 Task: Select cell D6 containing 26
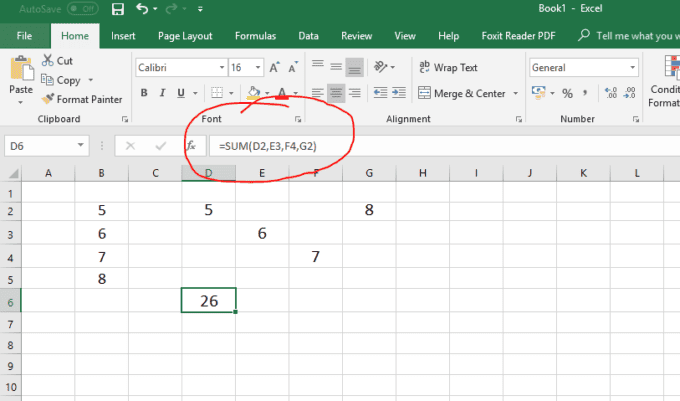point(209,300)
